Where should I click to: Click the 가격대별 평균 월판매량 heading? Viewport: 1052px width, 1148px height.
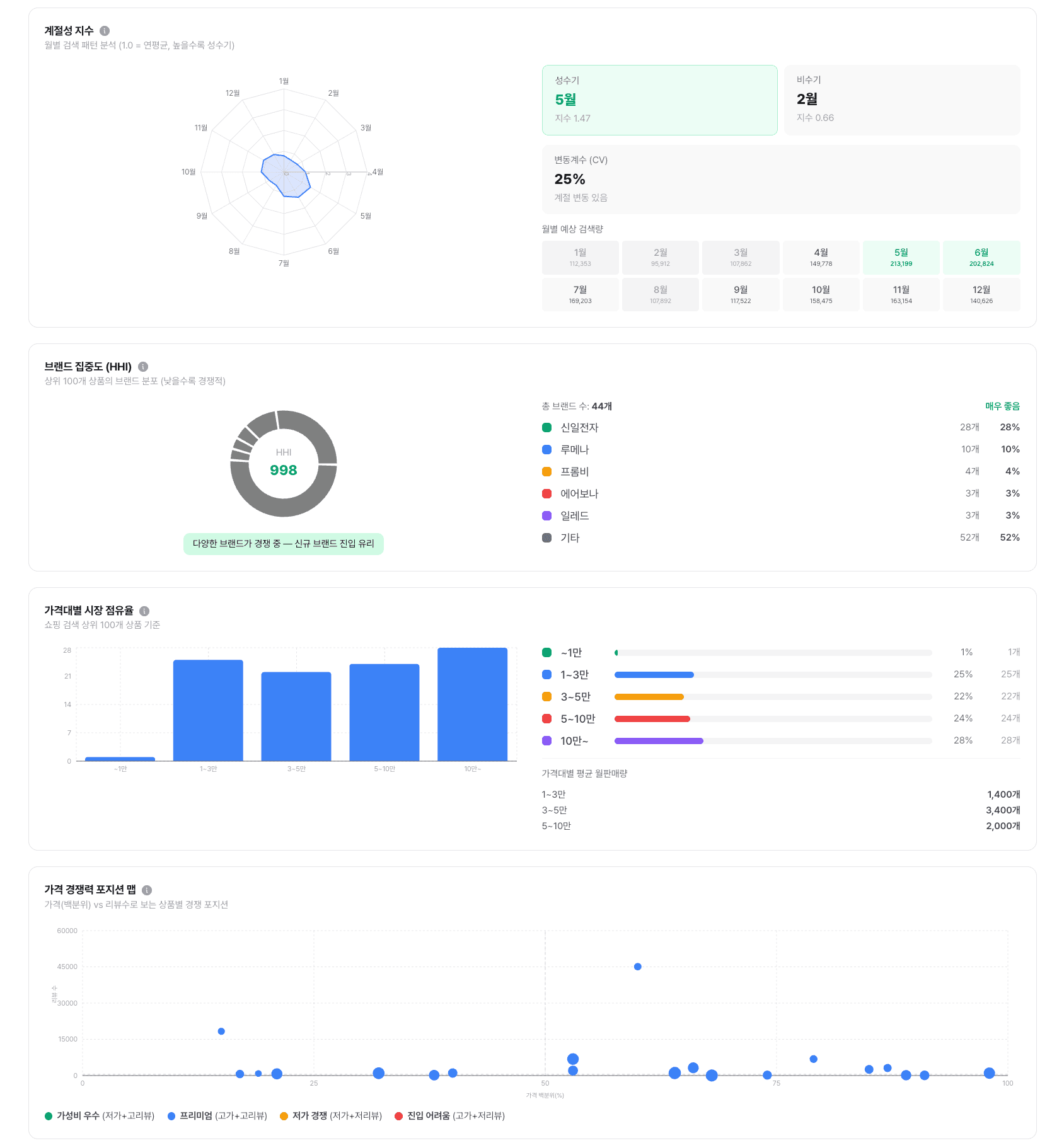click(584, 774)
